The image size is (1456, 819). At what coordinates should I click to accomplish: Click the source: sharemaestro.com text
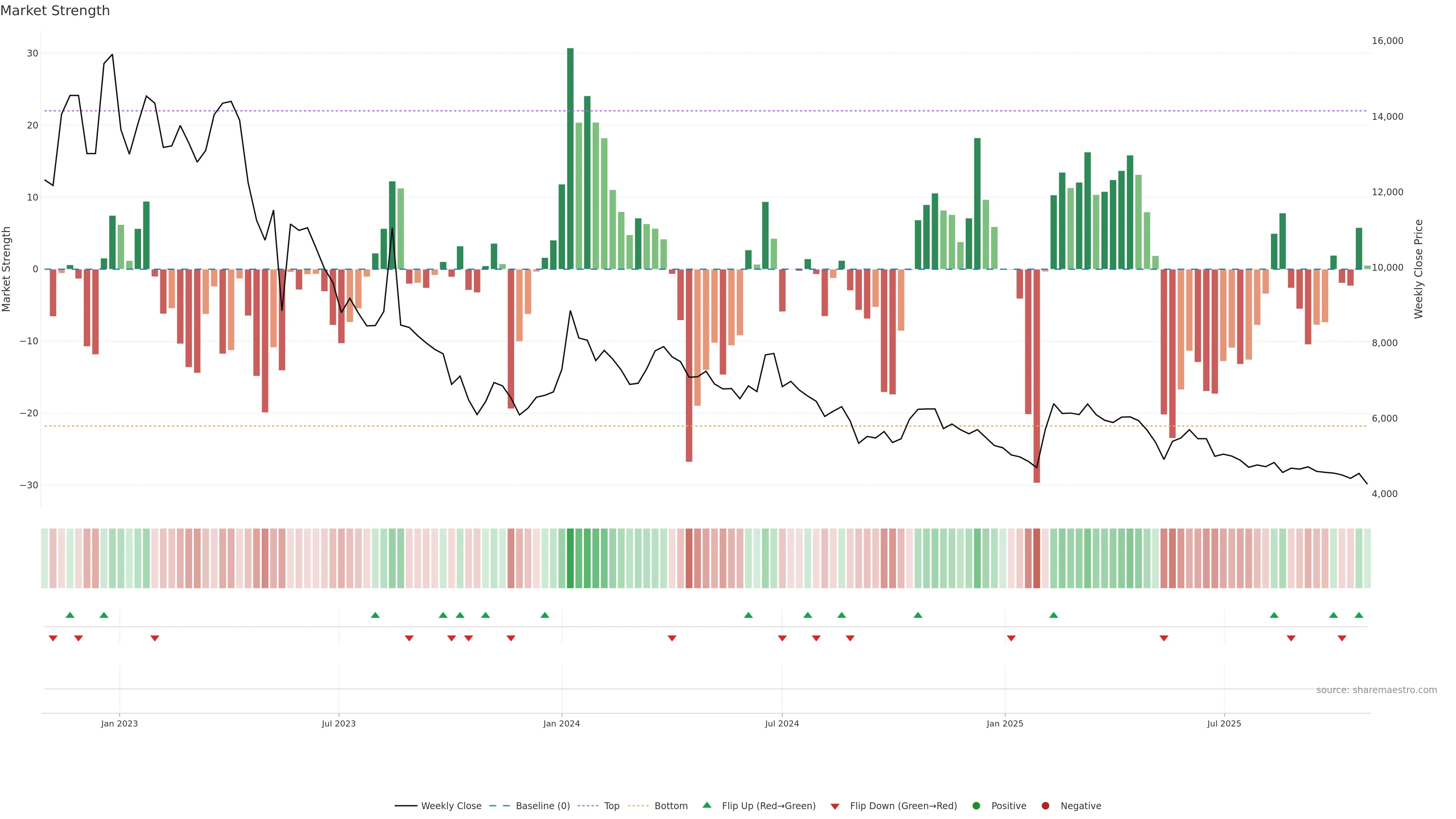1376,690
